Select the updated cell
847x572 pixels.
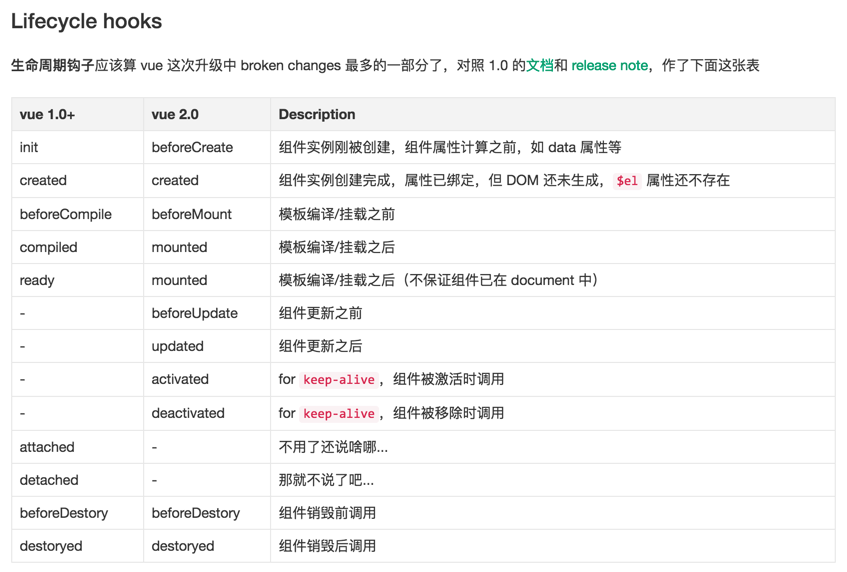tap(178, 346)
